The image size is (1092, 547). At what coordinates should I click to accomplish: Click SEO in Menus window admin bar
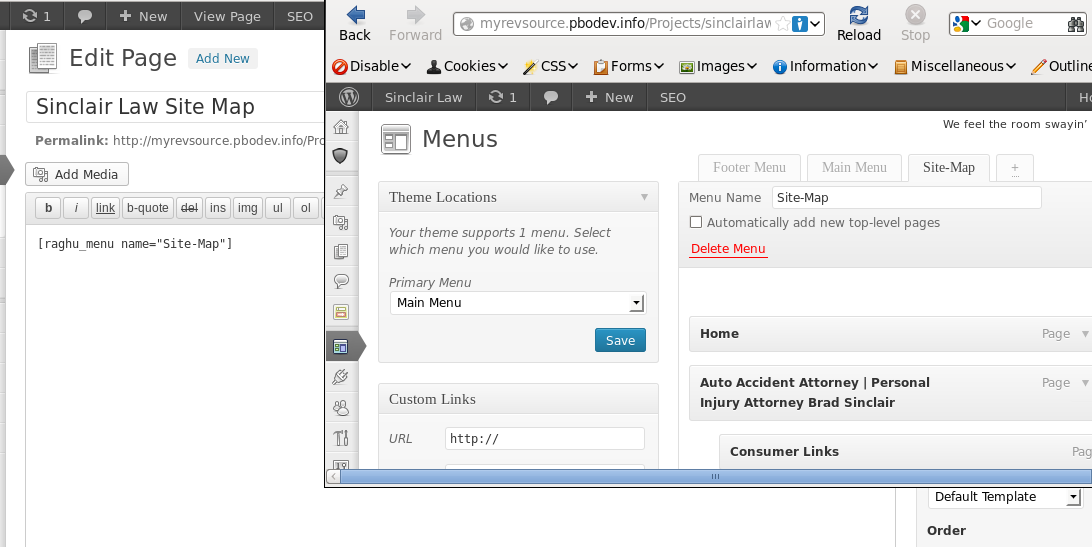(673, 98)
